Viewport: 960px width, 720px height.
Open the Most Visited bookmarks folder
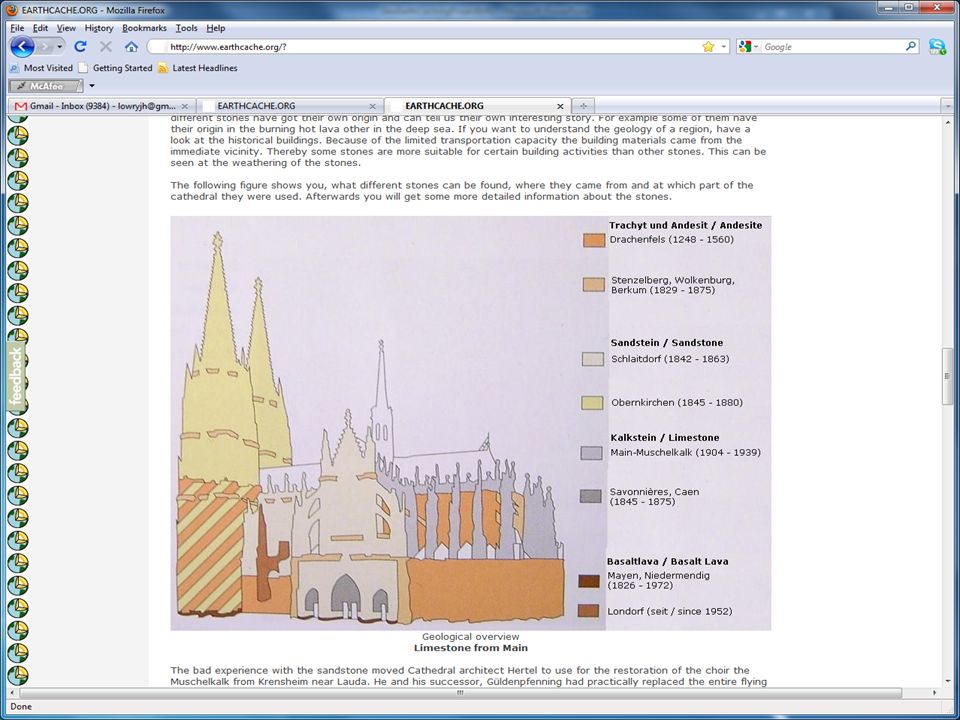[x=41, y=68]
